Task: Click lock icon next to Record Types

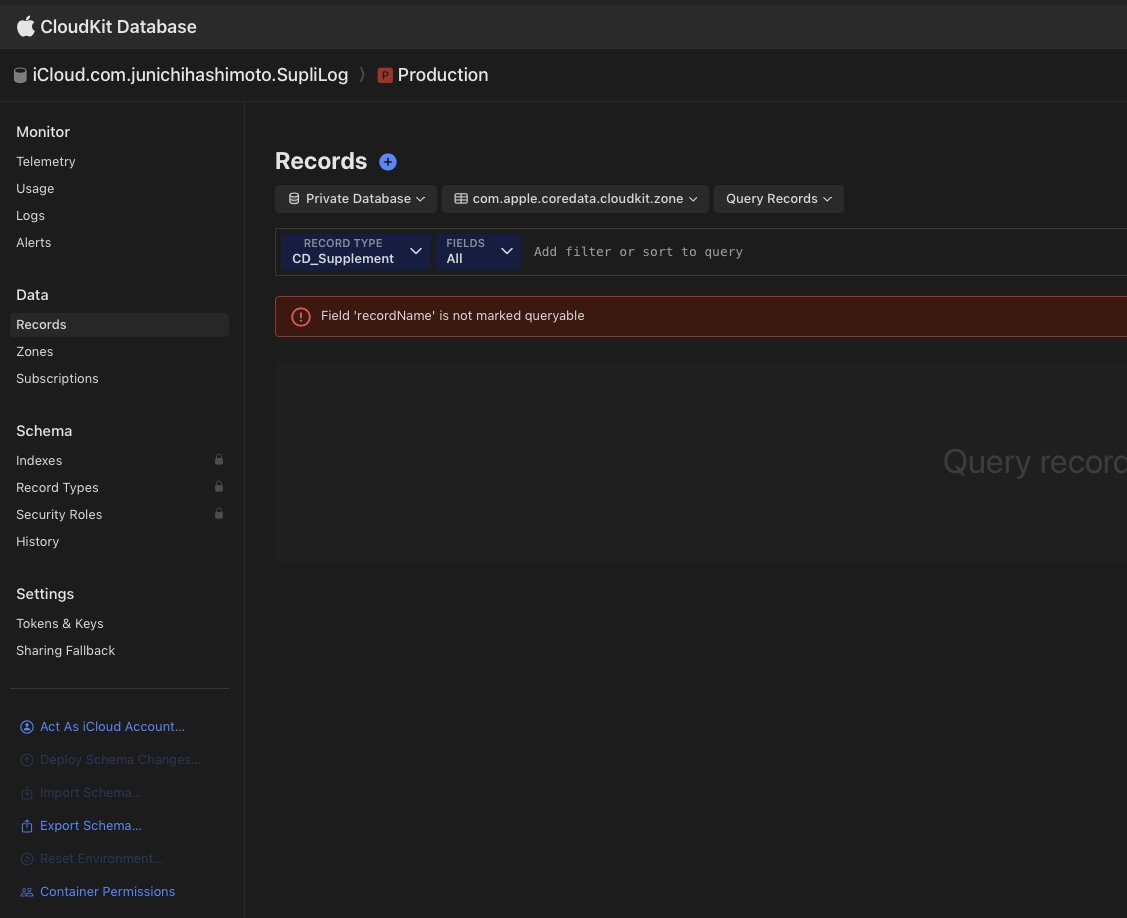Action: pyautogui.click(x=218, y=487)
